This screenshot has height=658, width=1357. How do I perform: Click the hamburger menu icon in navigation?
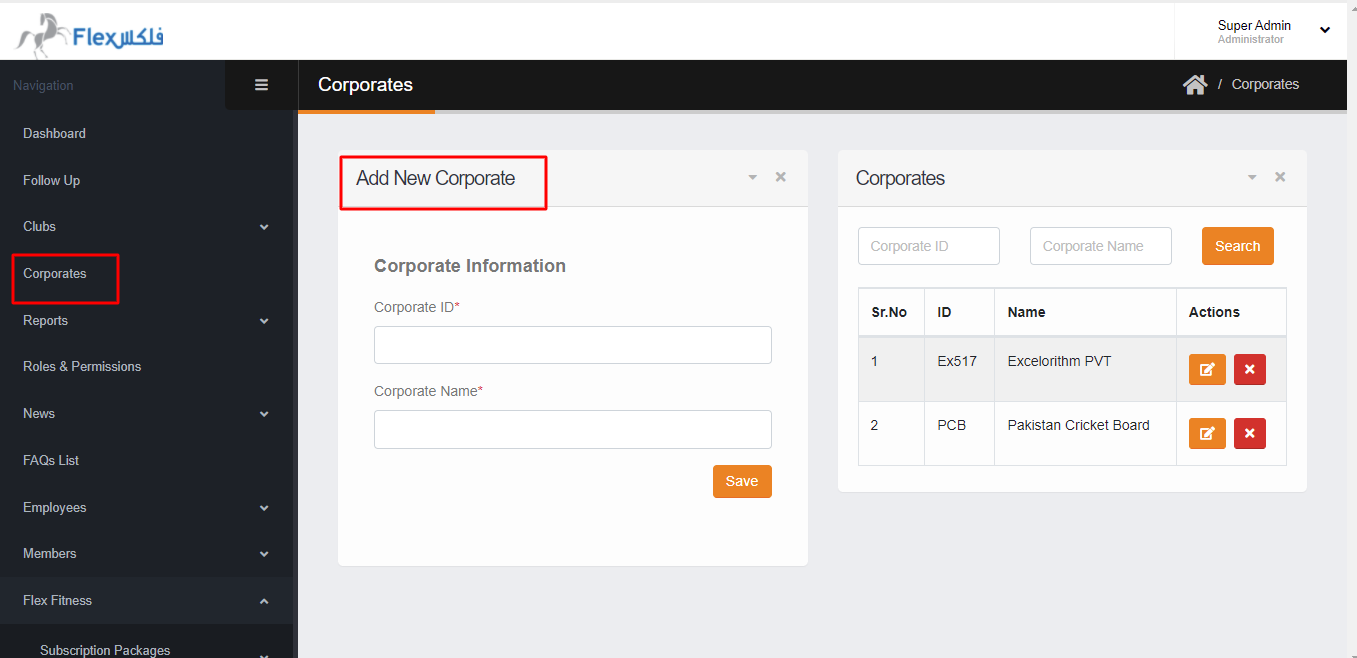(x=261, y=85)
